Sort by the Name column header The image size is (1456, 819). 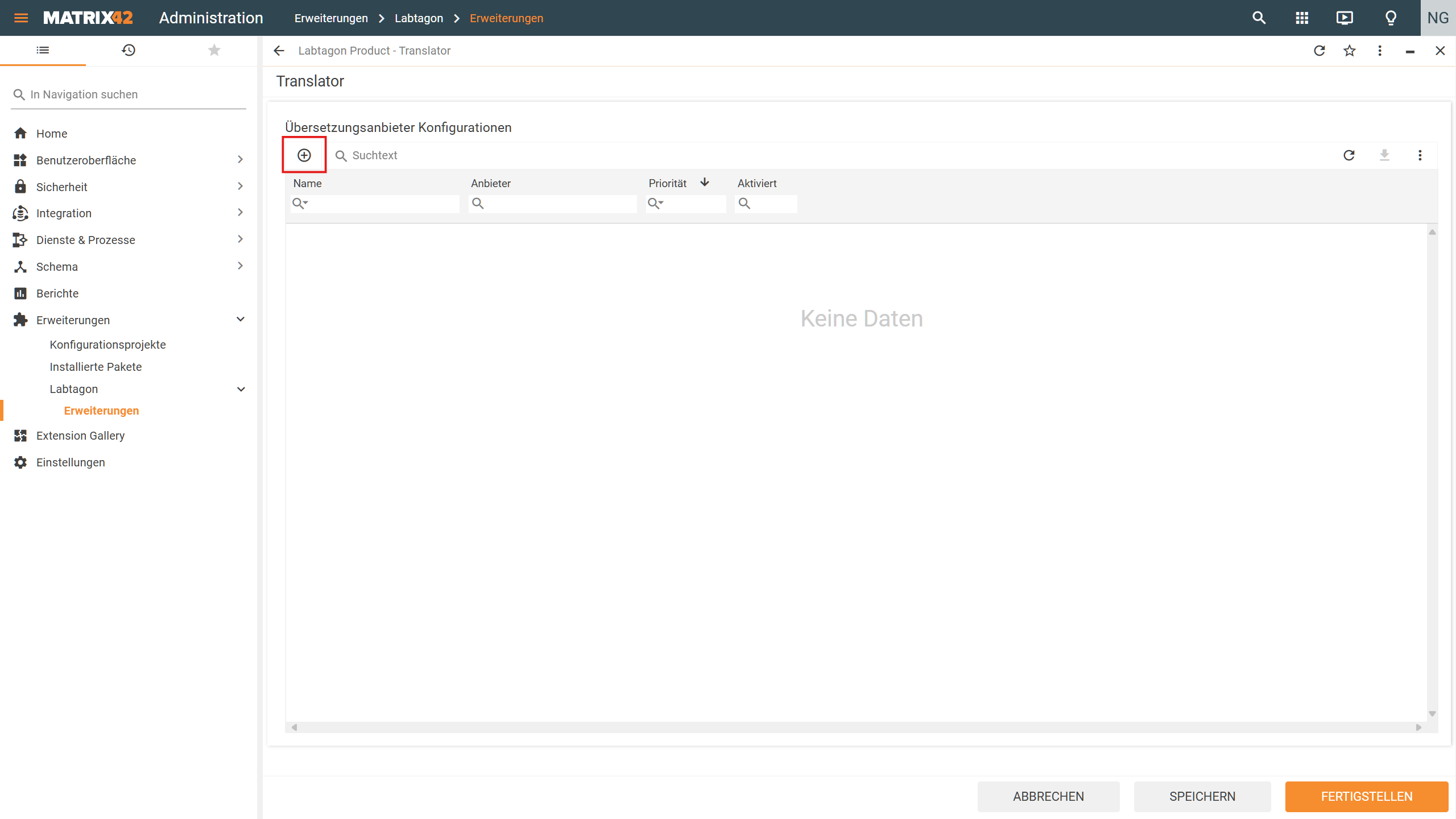pos(307,183)
